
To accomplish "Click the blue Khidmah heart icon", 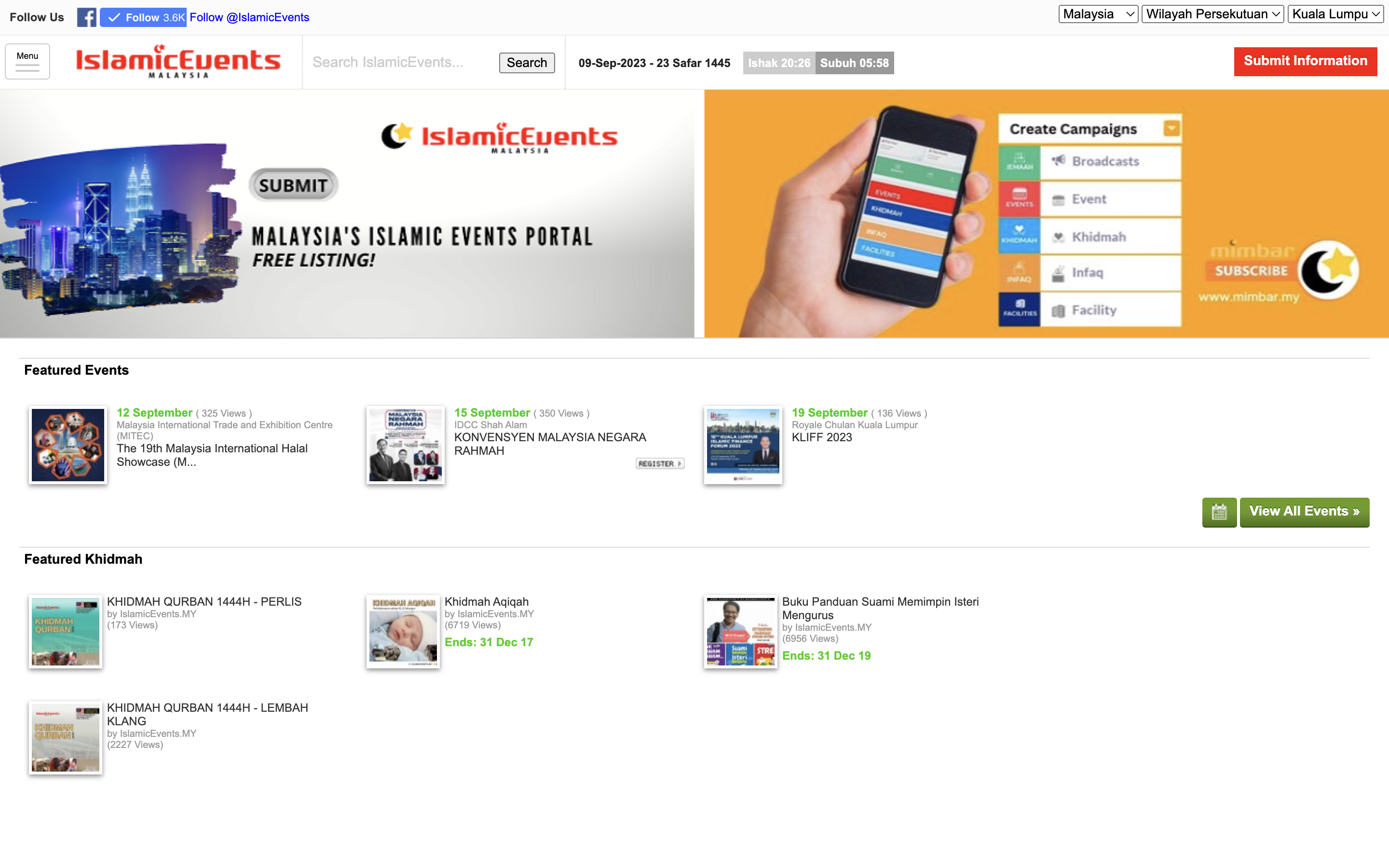I will 1020,235.
